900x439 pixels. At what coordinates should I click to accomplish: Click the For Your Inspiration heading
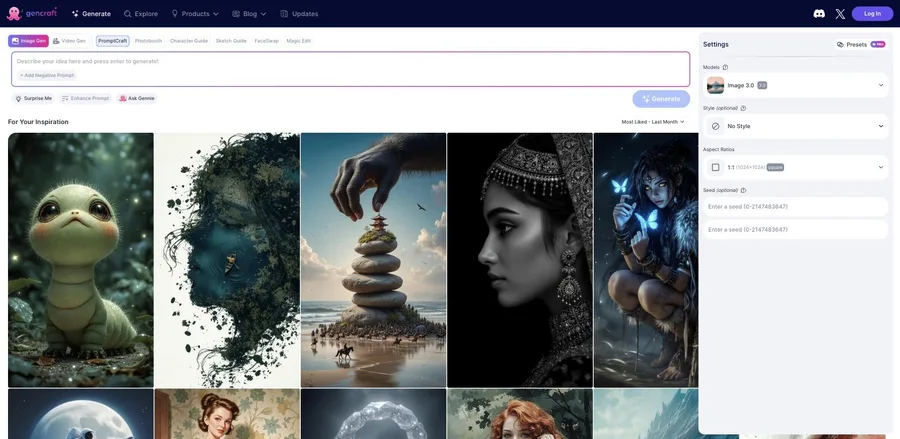point(38,122)
